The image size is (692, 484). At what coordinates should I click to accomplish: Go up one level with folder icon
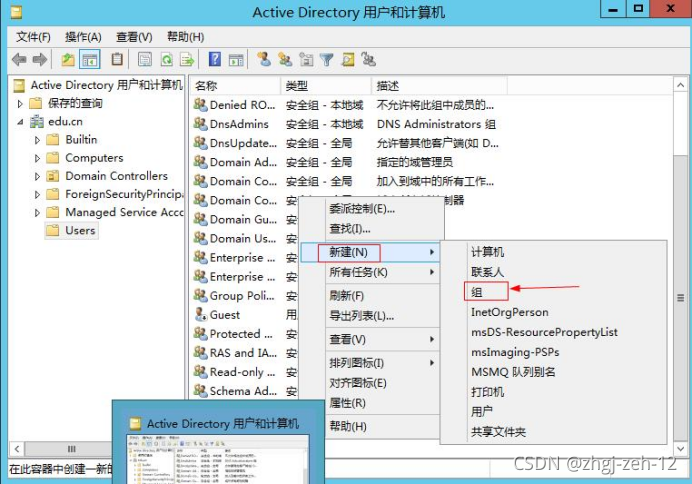tap(68, 59)
